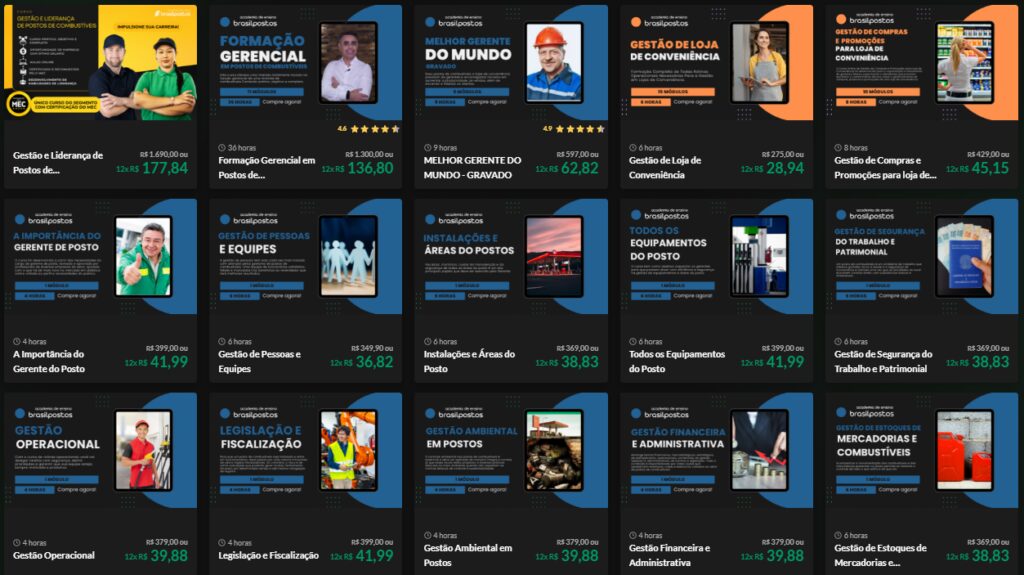The height and width of the screenshot is (575, 1024).
Task: Click the title text "Gestão Operacional" below its thumbnail
Action: [54, 555]
